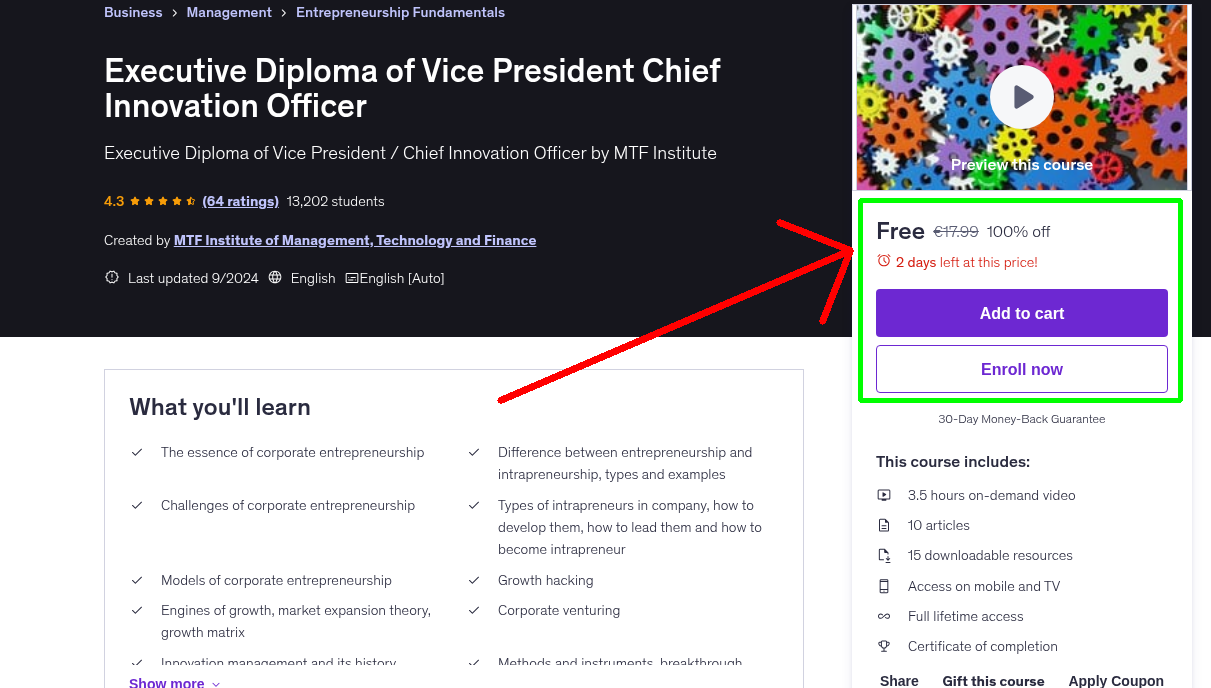The height and width of the screenshot is (688, 1211).
Task: Open the Management breadcrumb category
Action: pos(229,12)
